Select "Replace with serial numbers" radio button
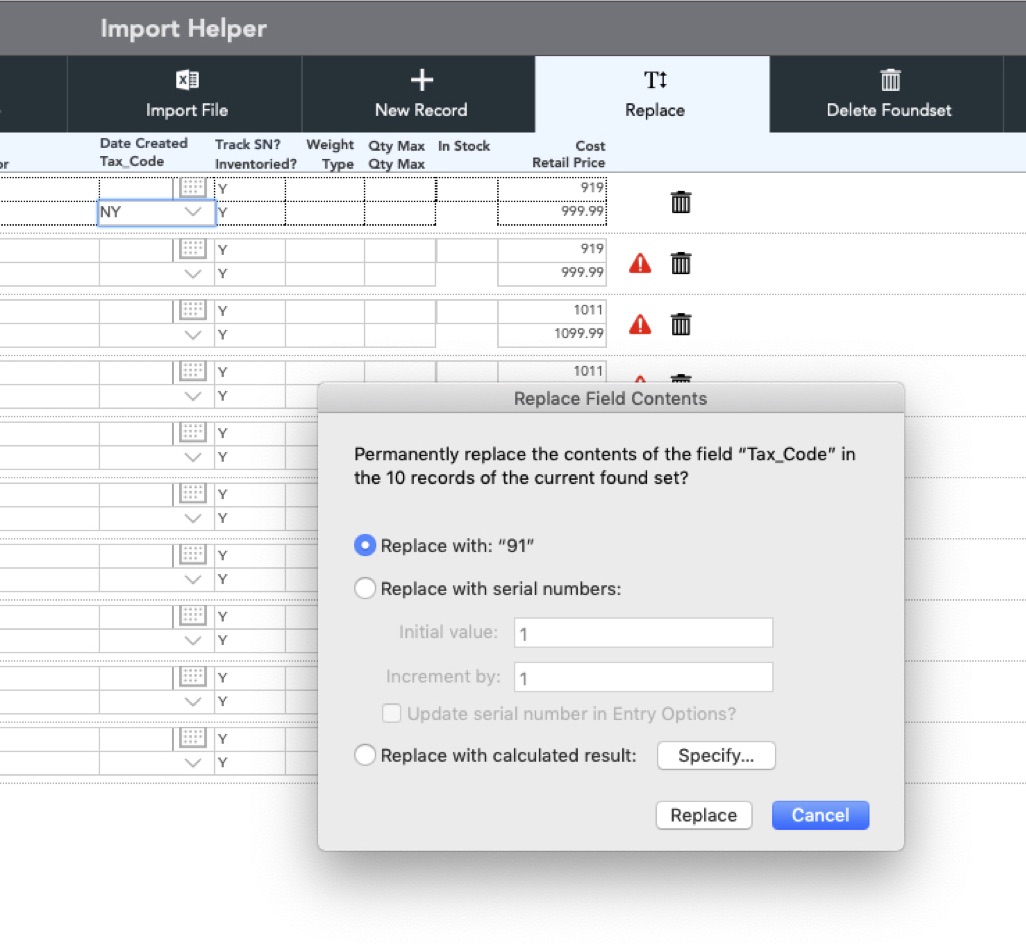Screen dimensions: 1026x952 point(366,589)
